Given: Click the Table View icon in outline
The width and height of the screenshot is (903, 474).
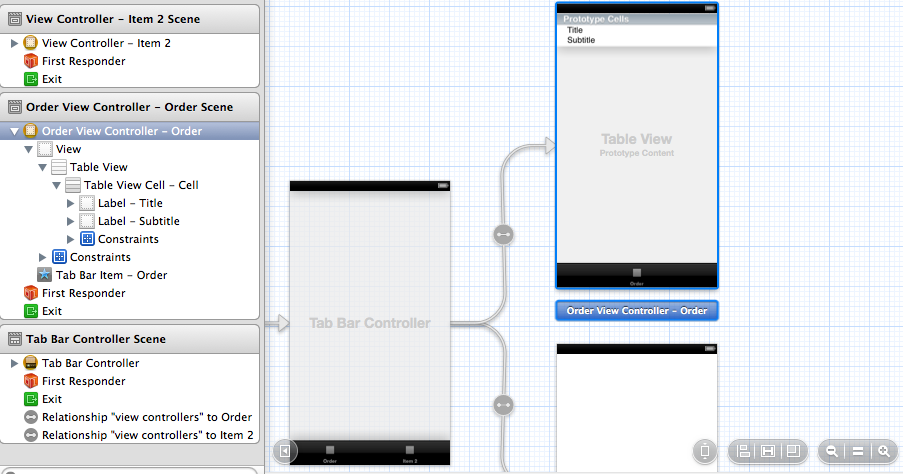Looking at the screenshot, I should pos(59,167).
